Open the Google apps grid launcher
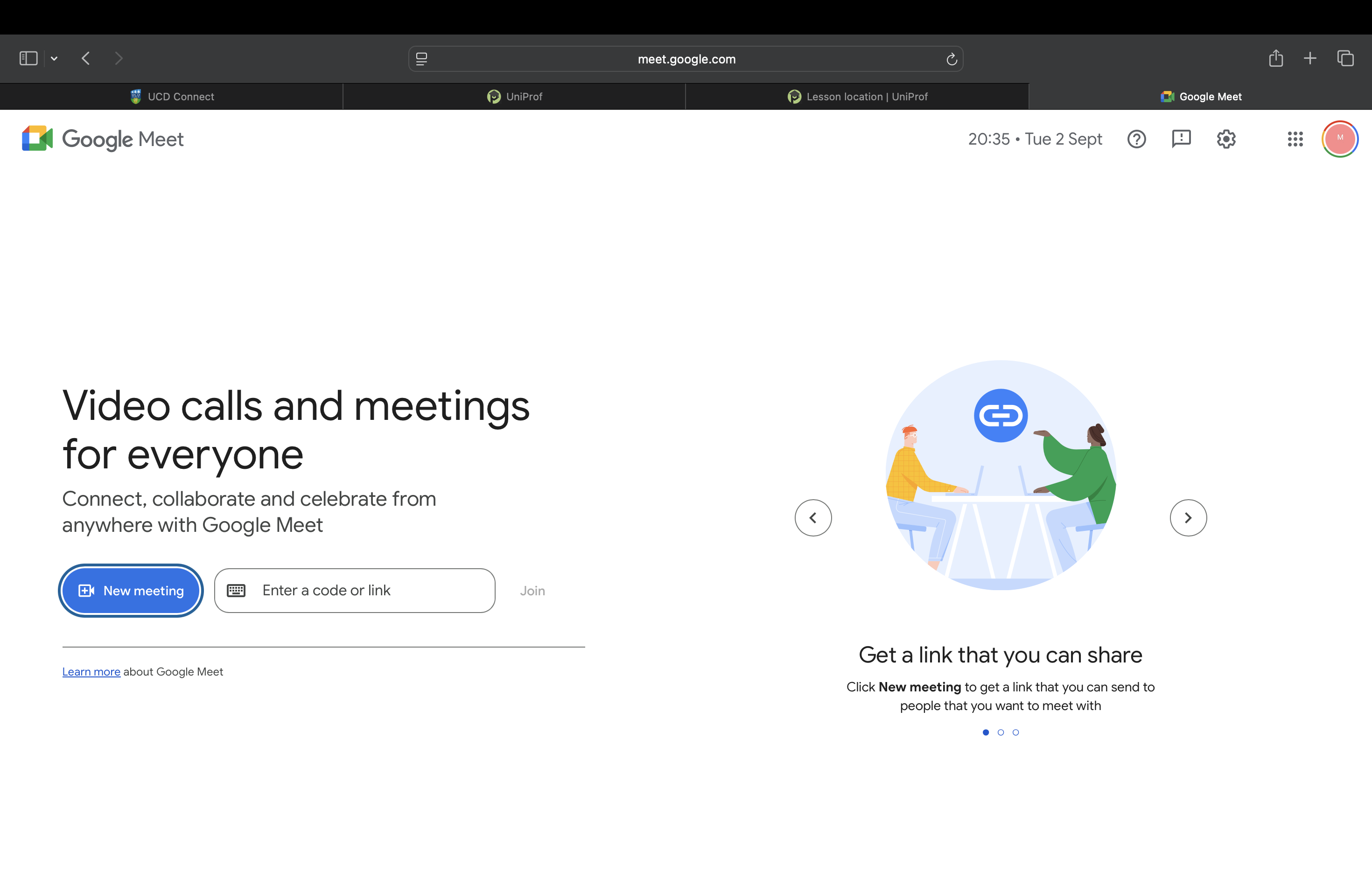The width and height of the screenshot is (1372, 892). [1295, 139]
